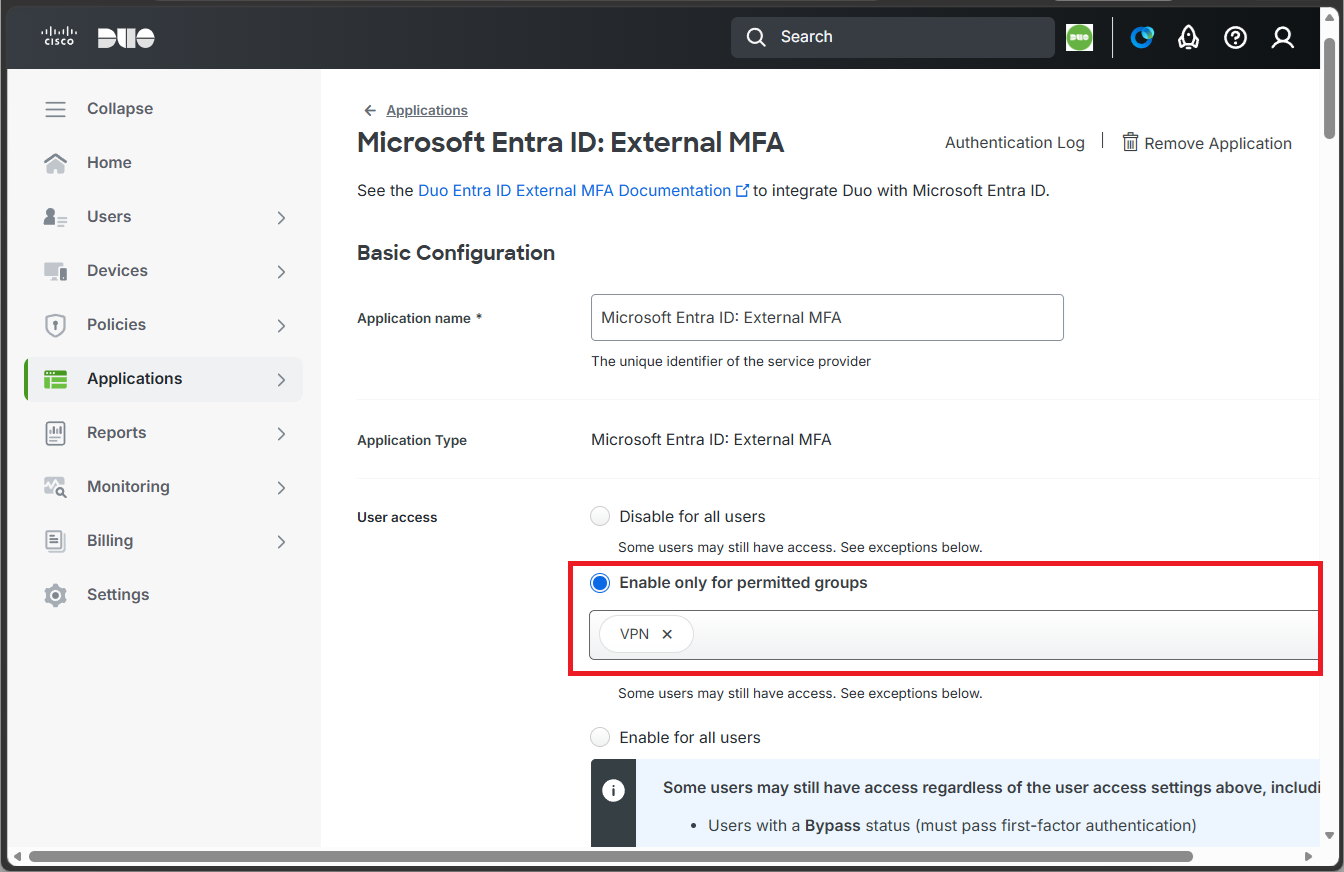
Task: Click the Policies shield icon
Action: pos(56,325)
